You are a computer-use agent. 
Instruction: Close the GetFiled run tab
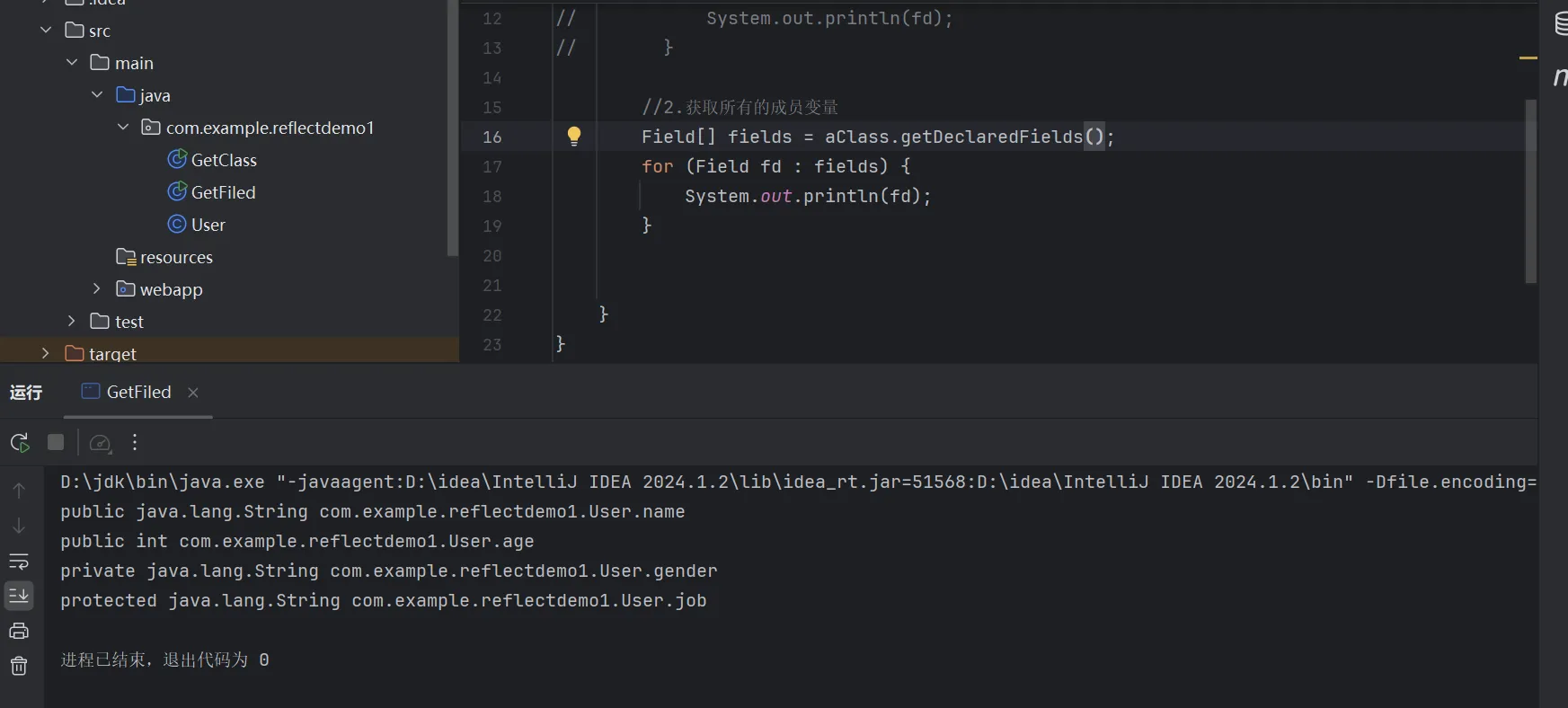193,393
